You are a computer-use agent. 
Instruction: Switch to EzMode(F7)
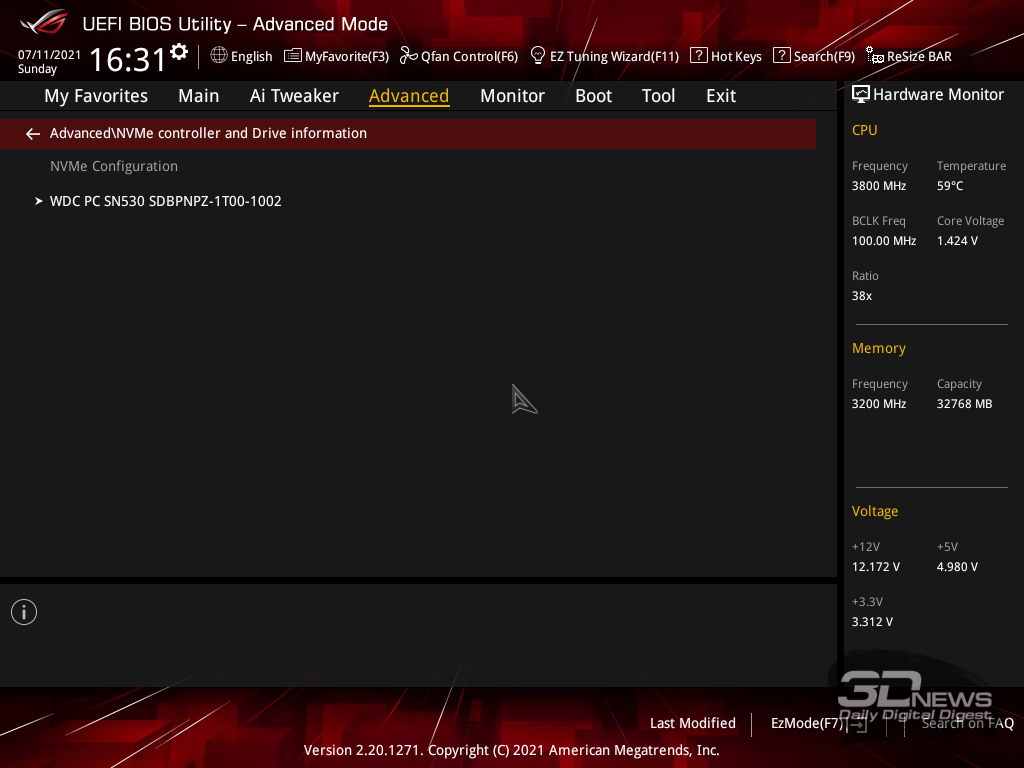point(807,723)
